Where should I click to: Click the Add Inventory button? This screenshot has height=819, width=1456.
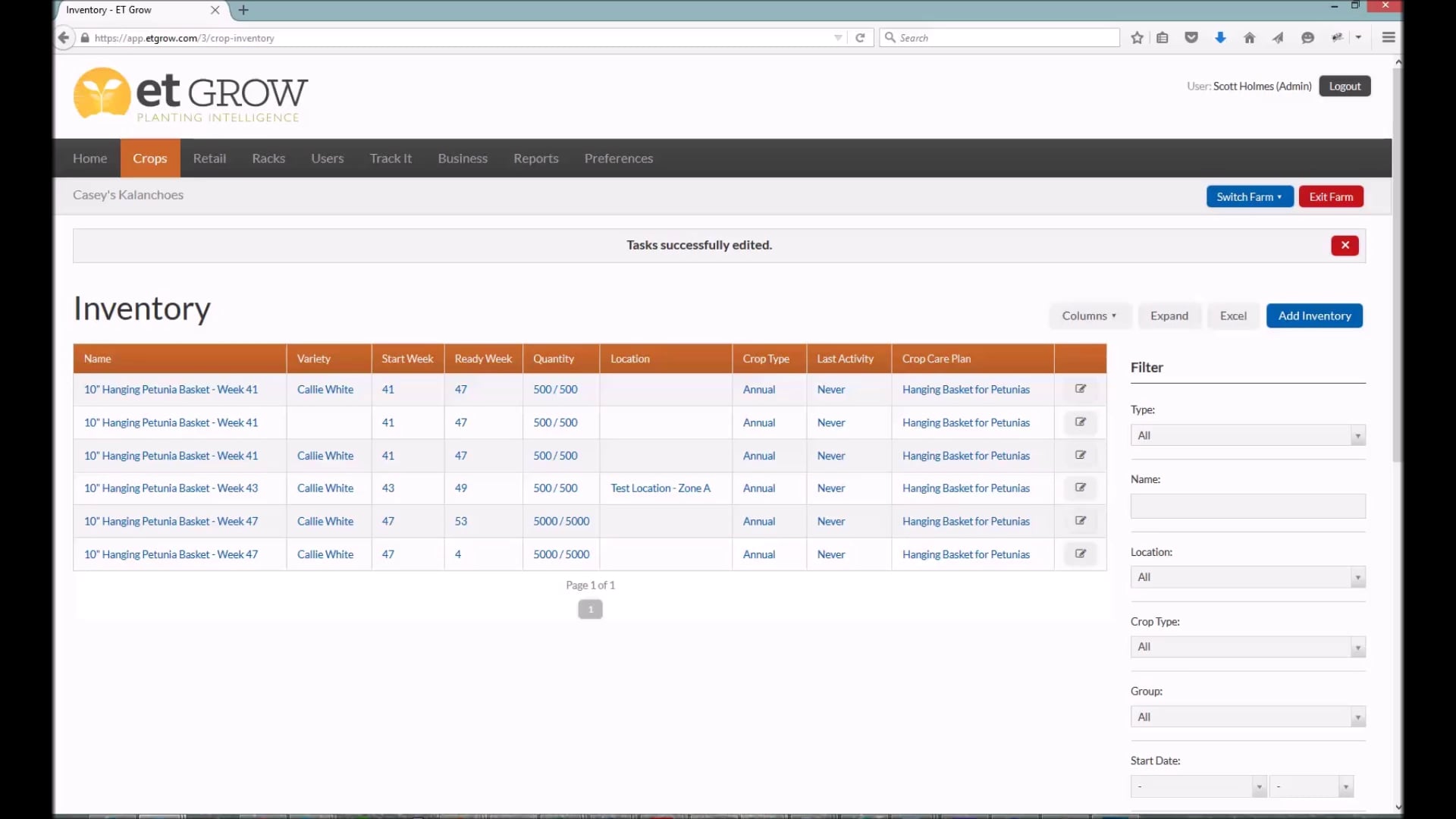pos(1313,315)
